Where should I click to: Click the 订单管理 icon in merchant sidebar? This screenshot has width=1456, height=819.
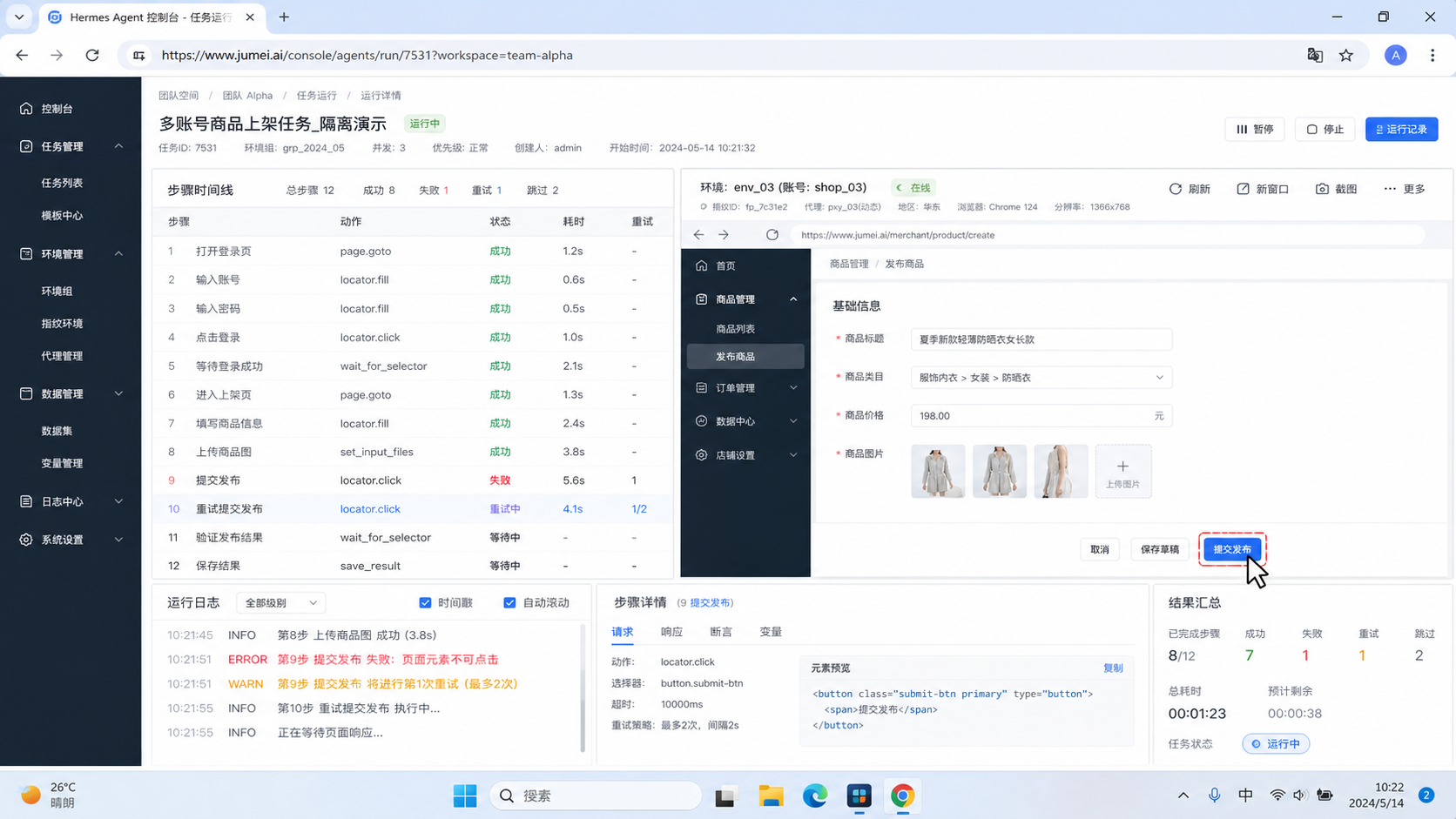[702, 388]
